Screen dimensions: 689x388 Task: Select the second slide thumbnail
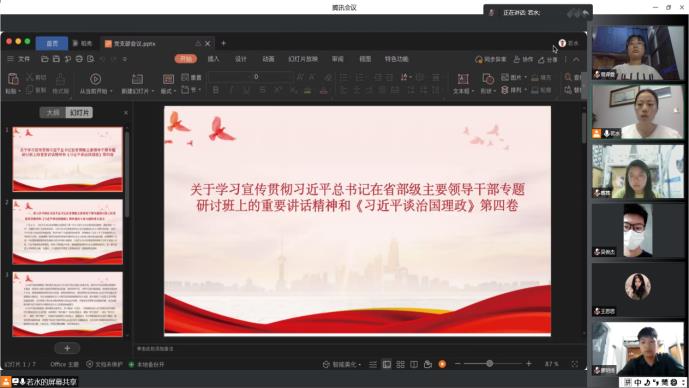coord(68,232)
